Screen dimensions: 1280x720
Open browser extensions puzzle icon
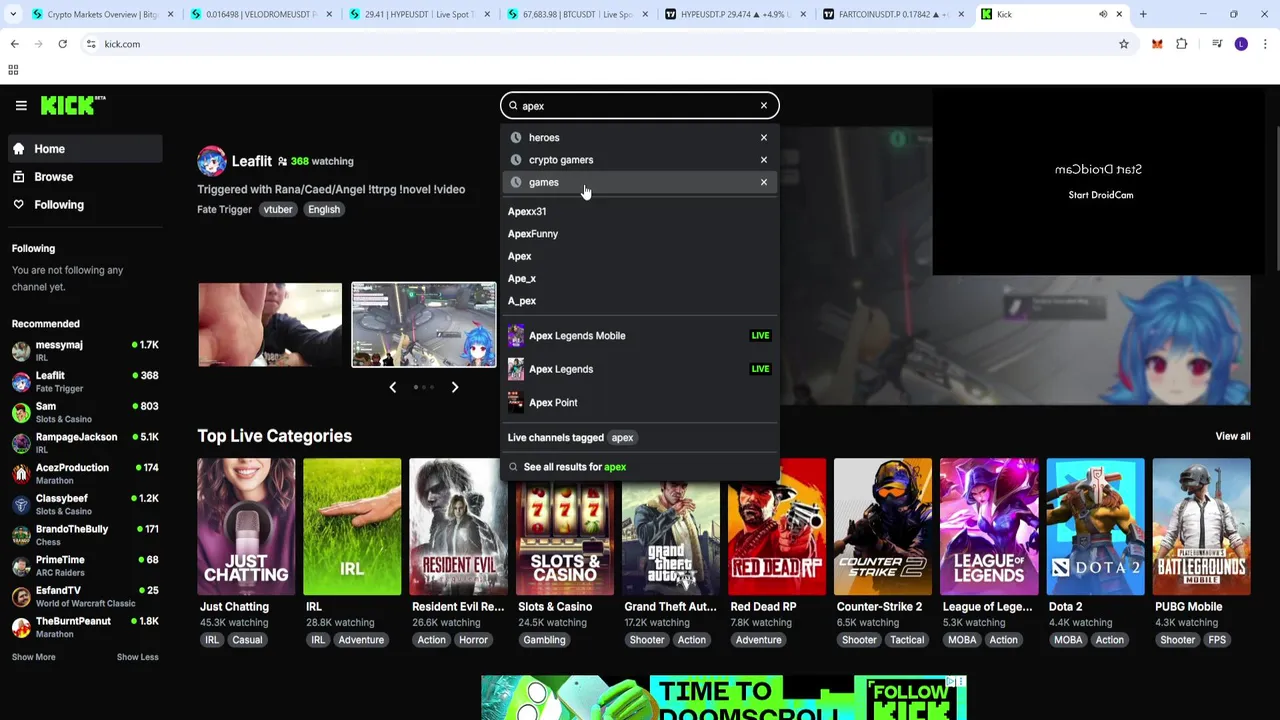tap(1182, 44)
